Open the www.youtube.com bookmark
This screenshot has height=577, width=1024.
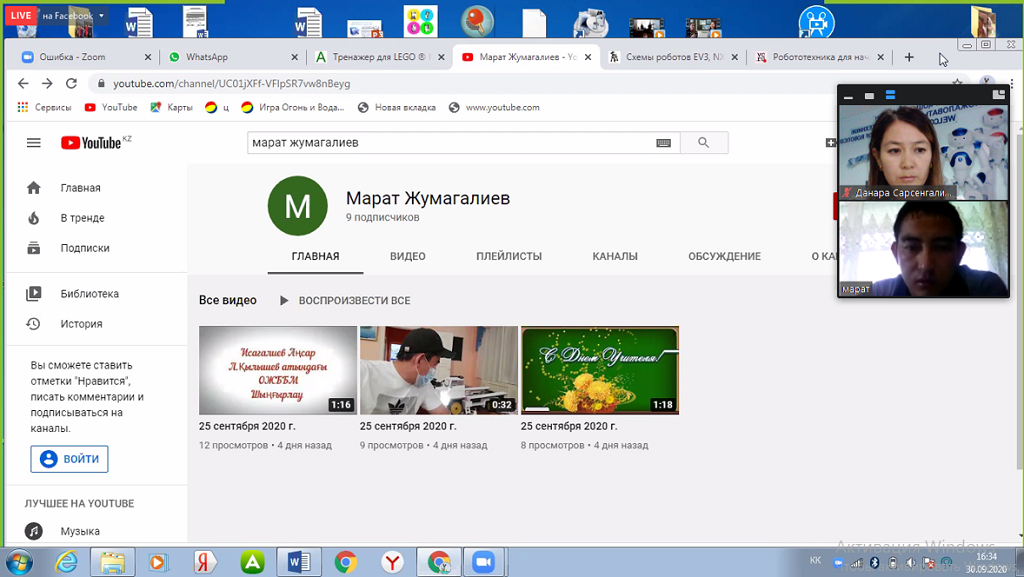pos(494,107)
